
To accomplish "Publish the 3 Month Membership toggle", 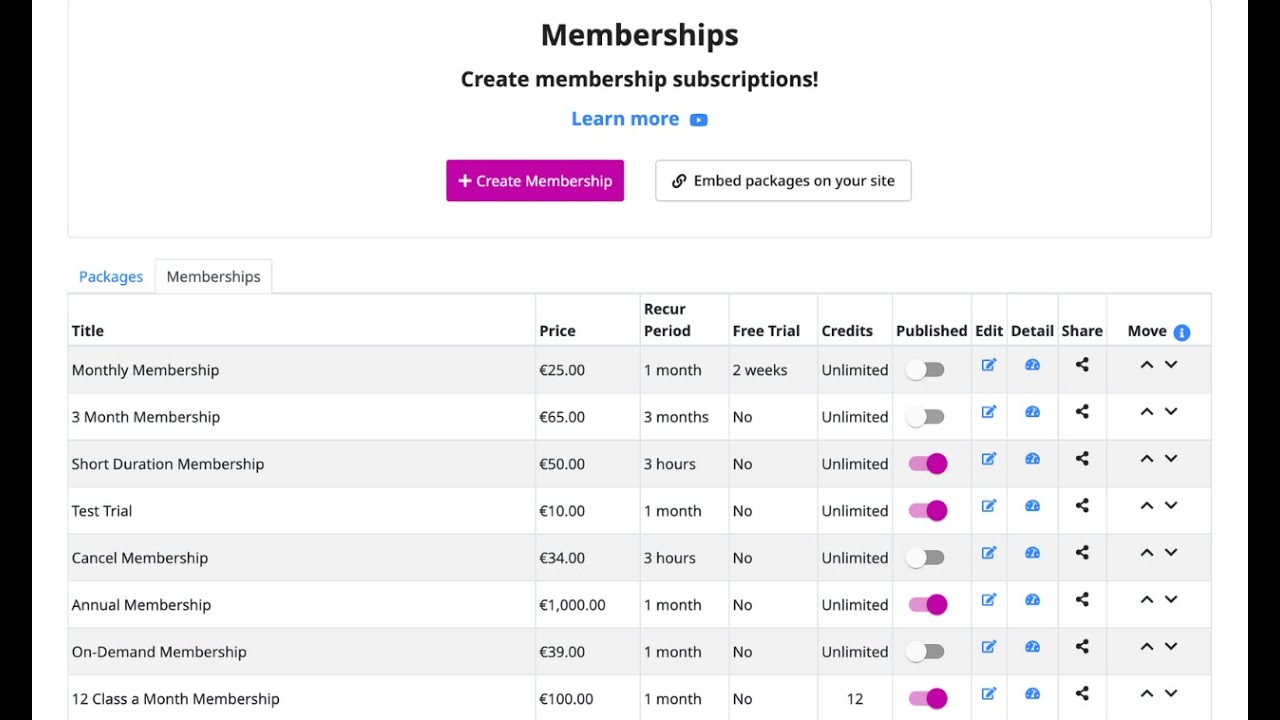I will pyautogui.click(x=925, y=417).
